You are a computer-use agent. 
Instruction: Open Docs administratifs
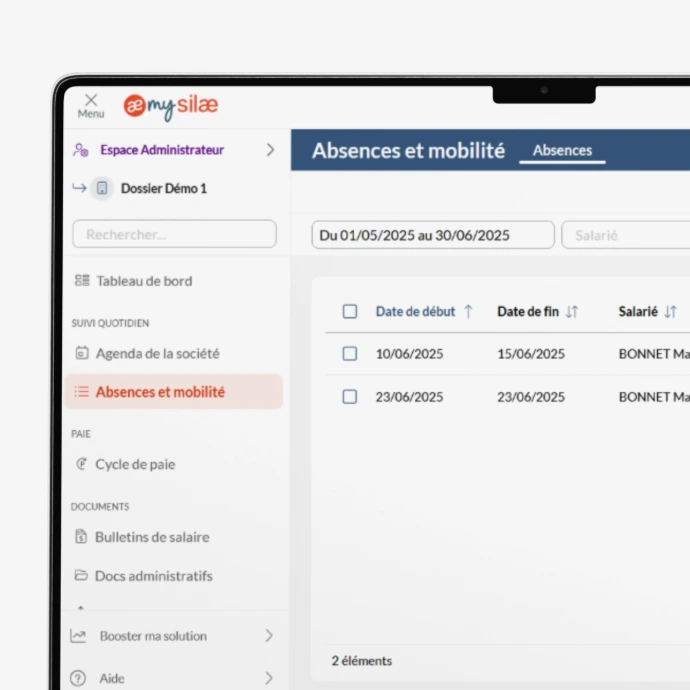154,576
